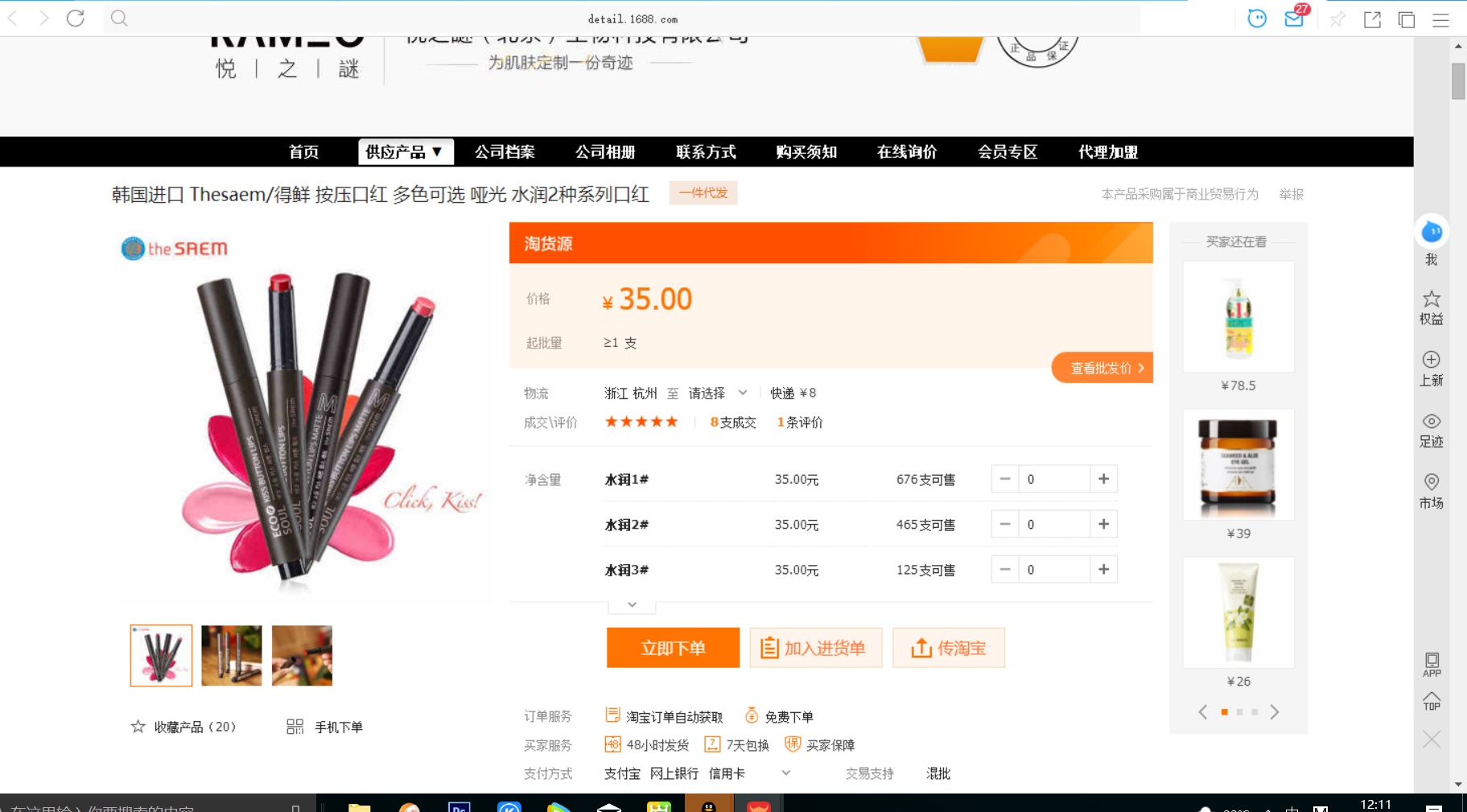Click the share/export icon in browser toolbar

1372,19
